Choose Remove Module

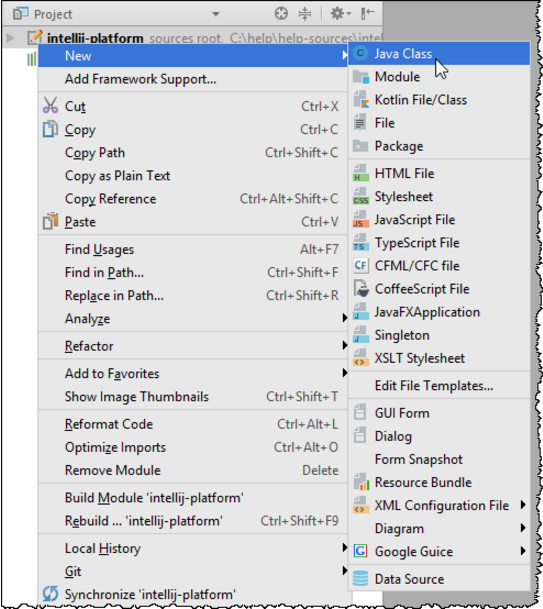pyautogui.click(x=193, y=470)
